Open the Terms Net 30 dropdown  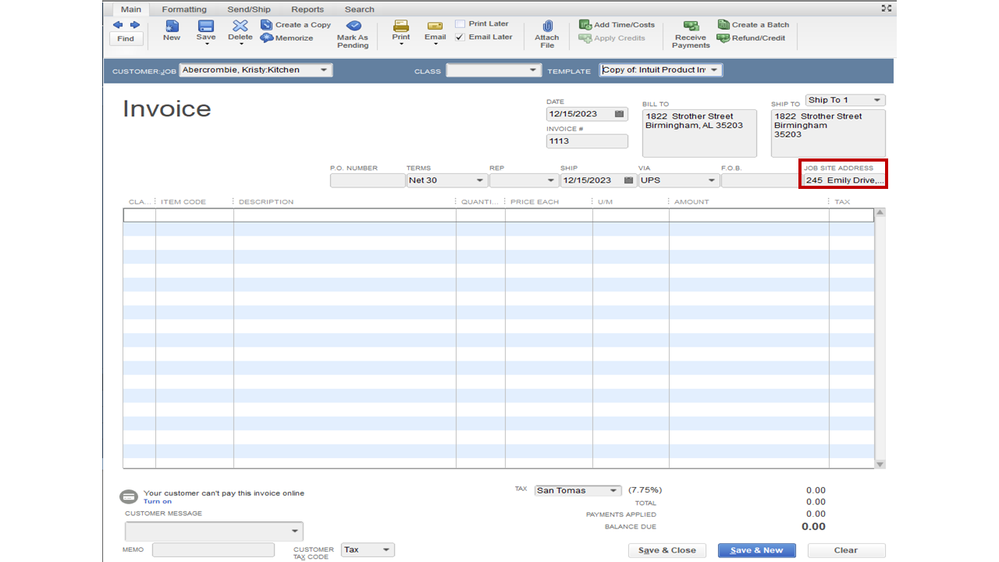(x=480, y=181)
